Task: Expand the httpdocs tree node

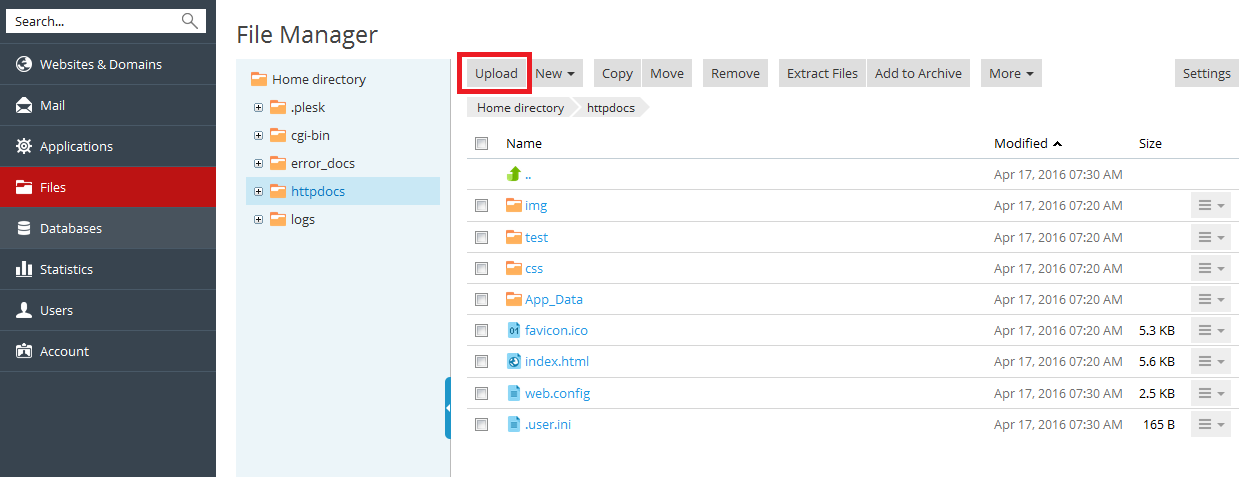Action: coord(258,191)
